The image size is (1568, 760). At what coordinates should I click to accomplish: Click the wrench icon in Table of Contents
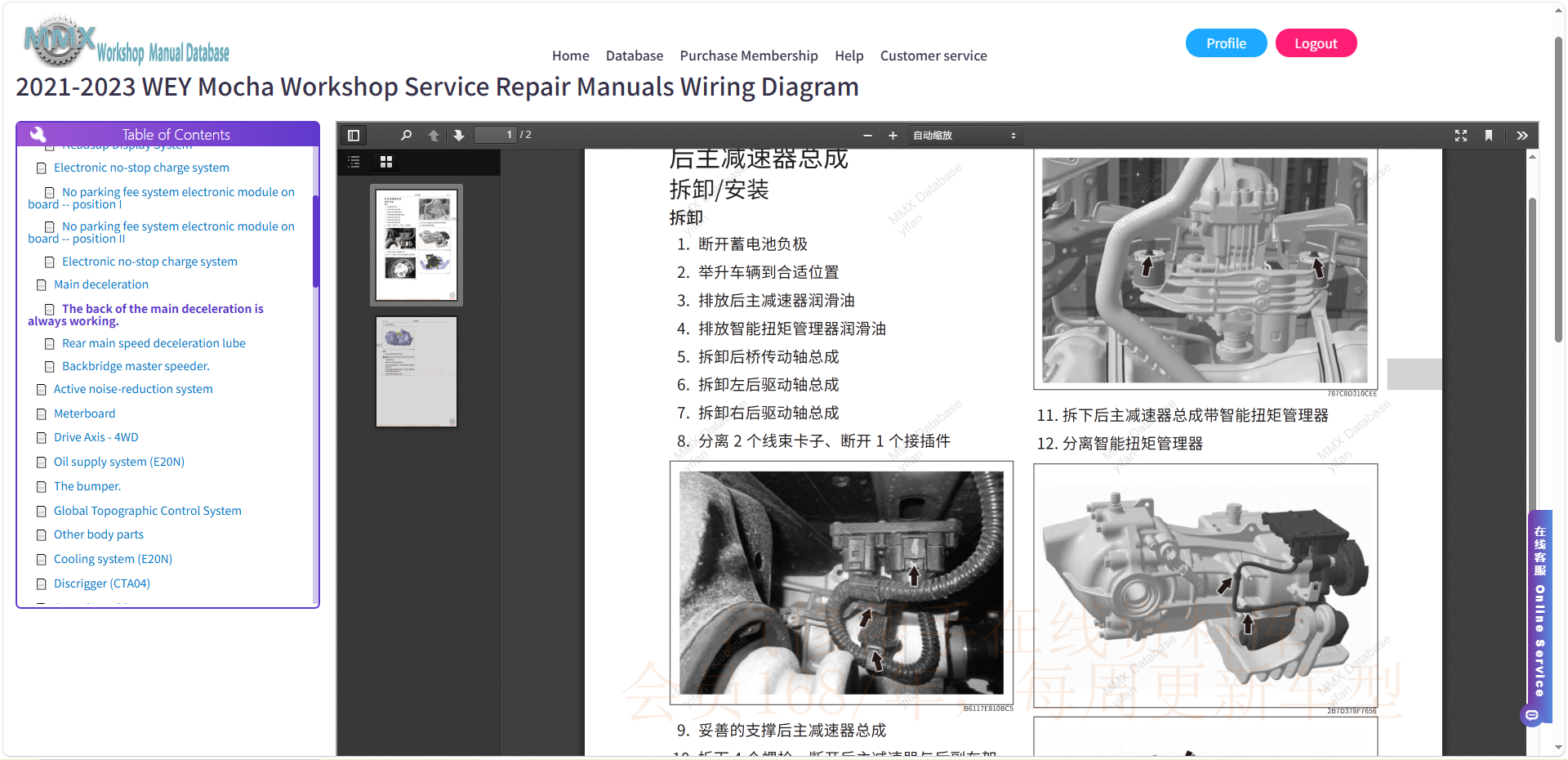click(x=38, y=134)
